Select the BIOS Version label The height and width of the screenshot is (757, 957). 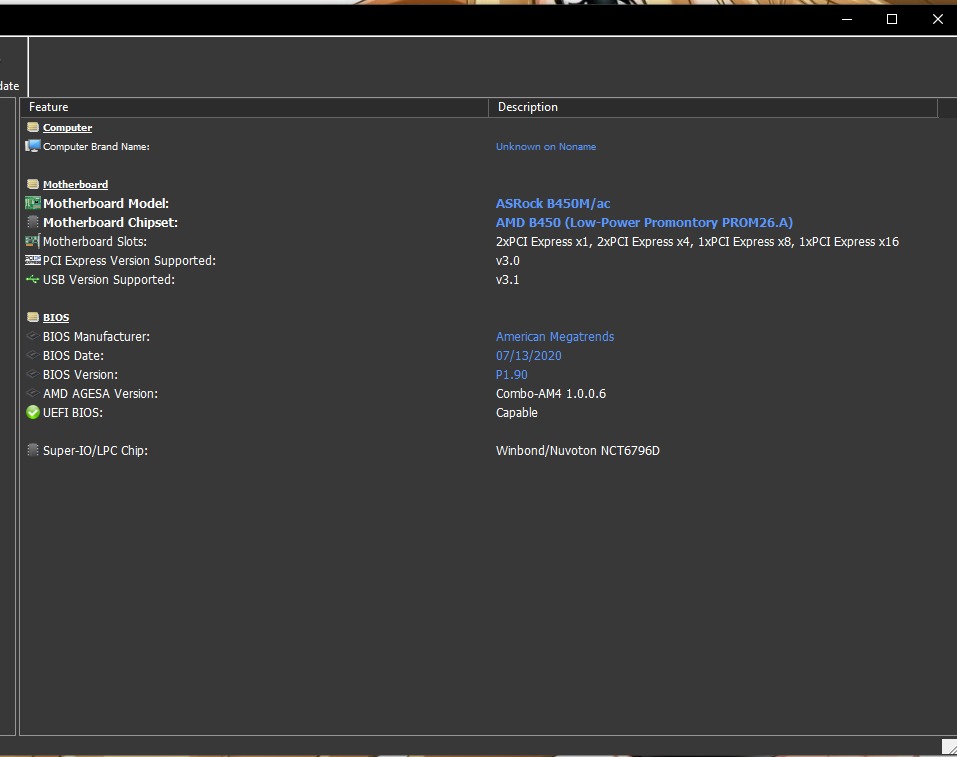80,374
